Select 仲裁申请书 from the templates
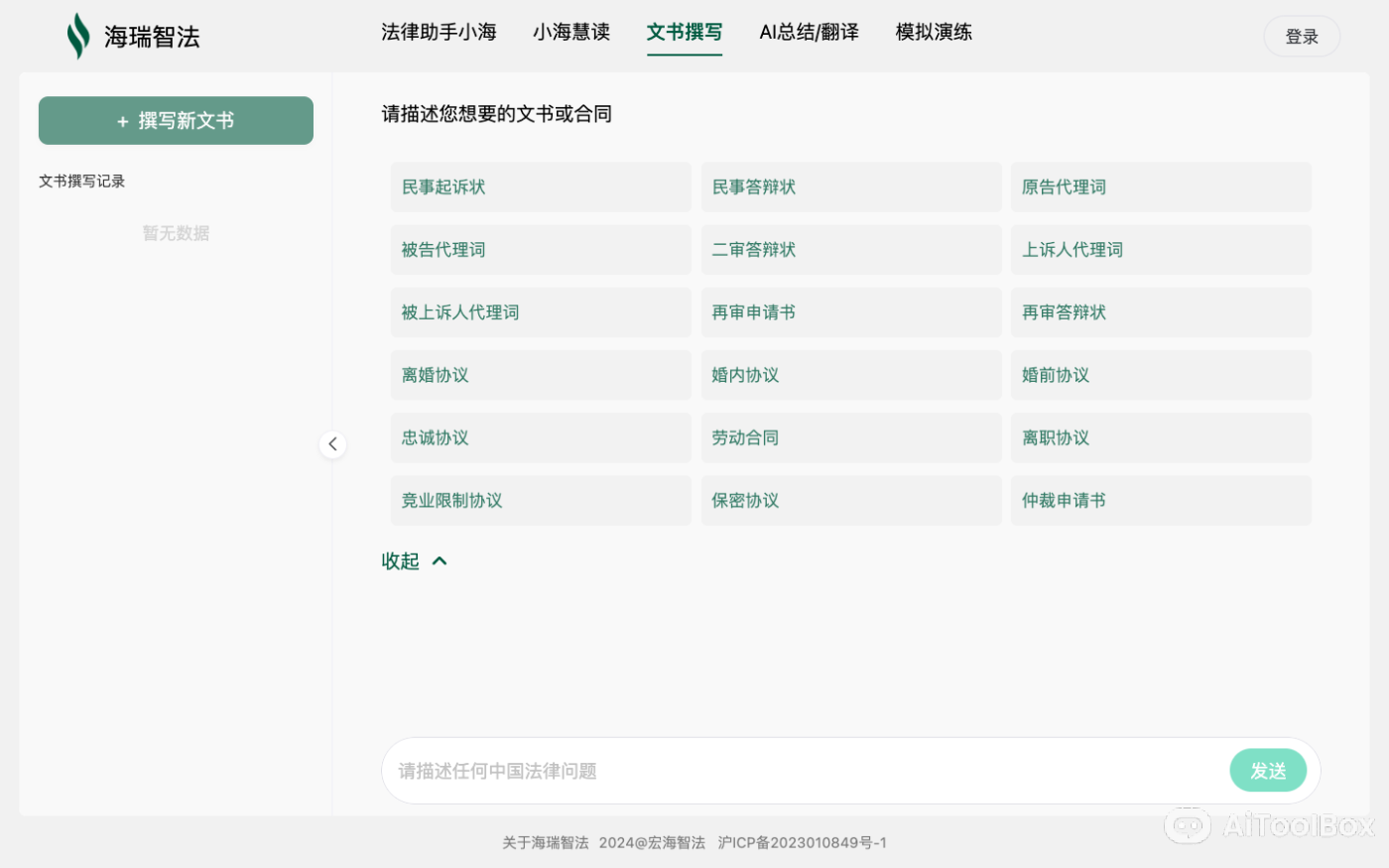 pyautogui.click(x=1161, y=500)
